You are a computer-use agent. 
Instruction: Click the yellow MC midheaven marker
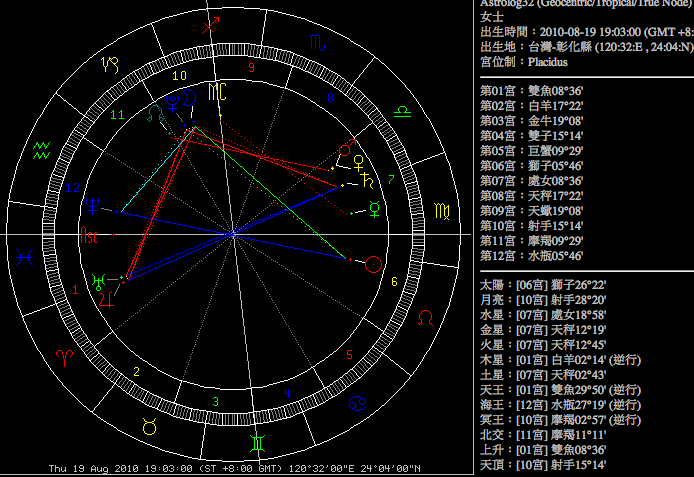click(217, 91)
